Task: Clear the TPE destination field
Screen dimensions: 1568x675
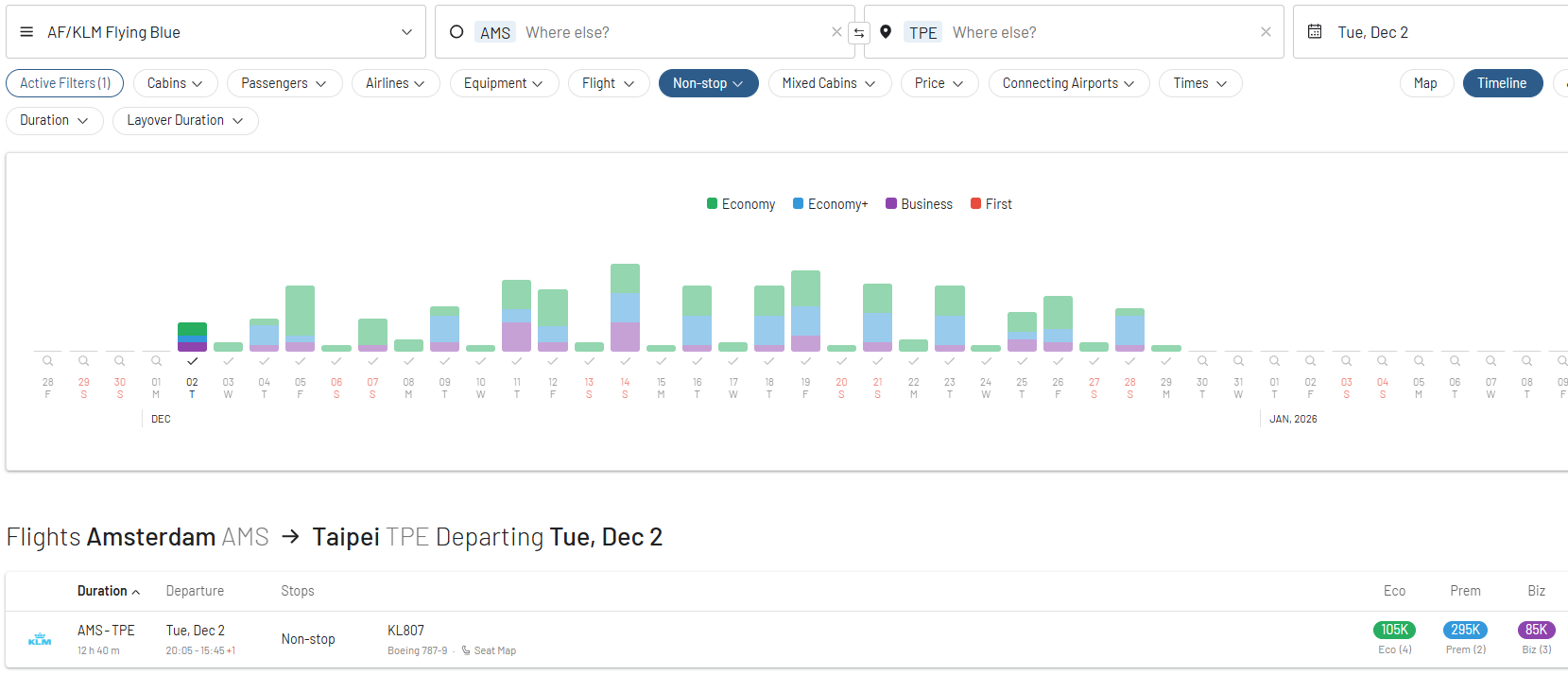Action: pyautogui.click(x=1266, y=32)
